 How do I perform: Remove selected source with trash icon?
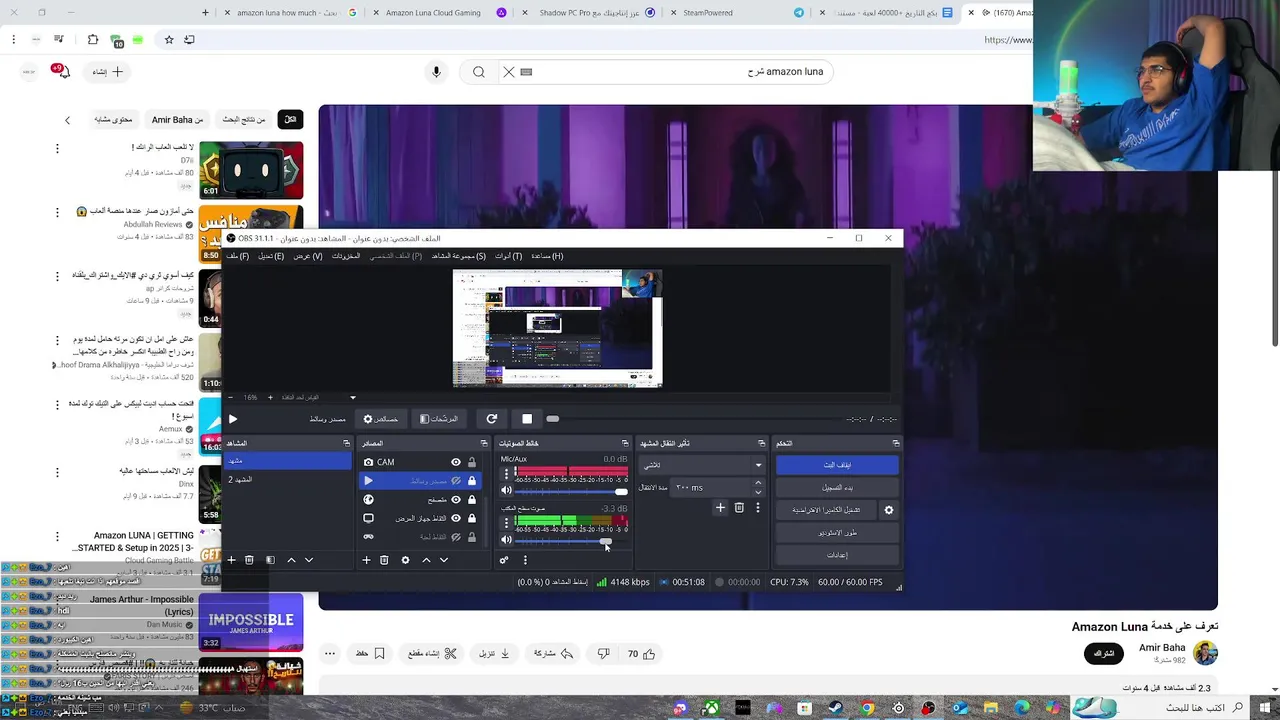coord(384,560)
